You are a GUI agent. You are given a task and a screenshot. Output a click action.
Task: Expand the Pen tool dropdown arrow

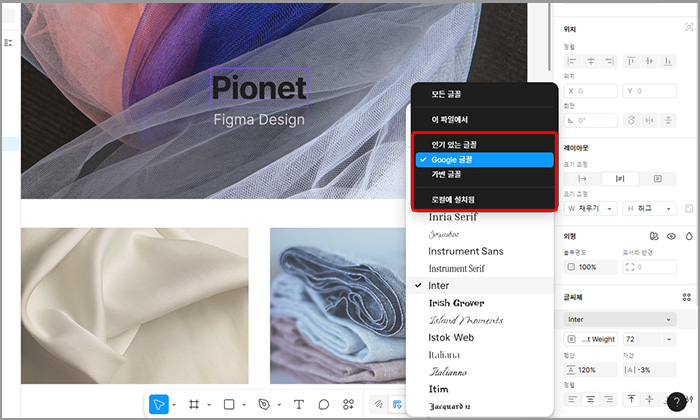pyautogui.click(x=279, y=405)
